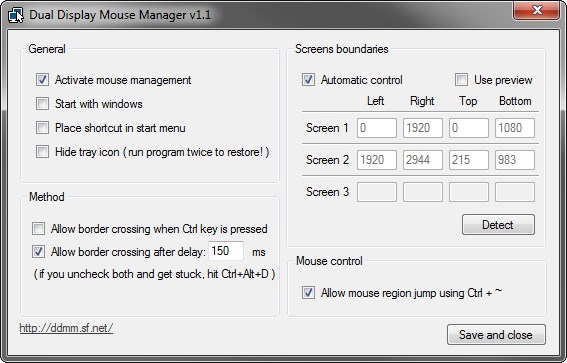Uncheck Allow border crossing after delay

coord(38,252)
